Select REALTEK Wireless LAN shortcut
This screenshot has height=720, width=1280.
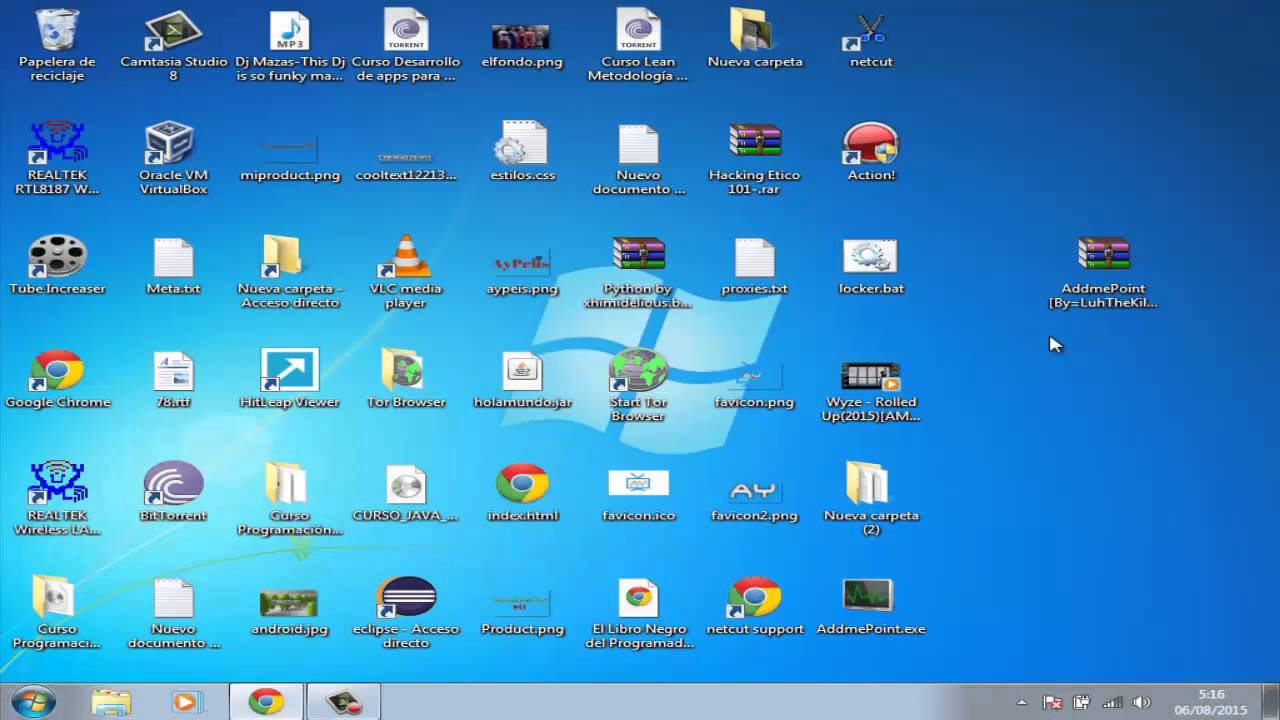(x=57, y=484)
